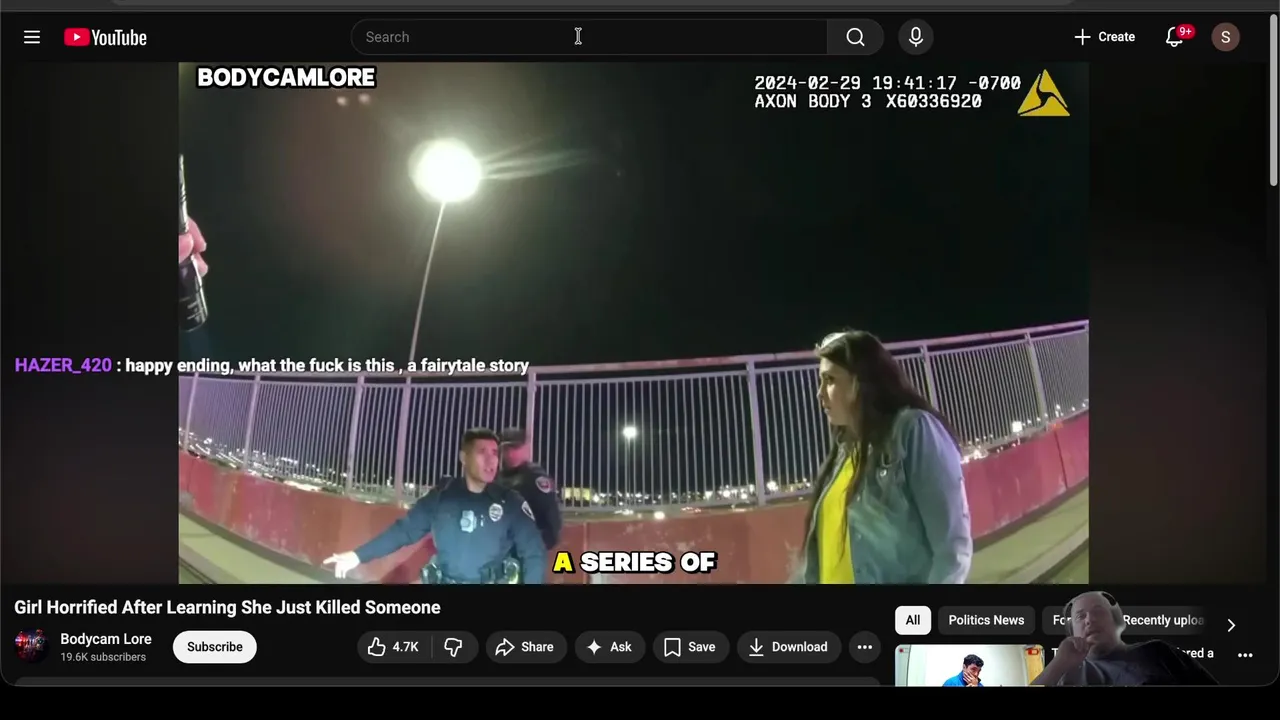Share this video

tap(525, 647)
